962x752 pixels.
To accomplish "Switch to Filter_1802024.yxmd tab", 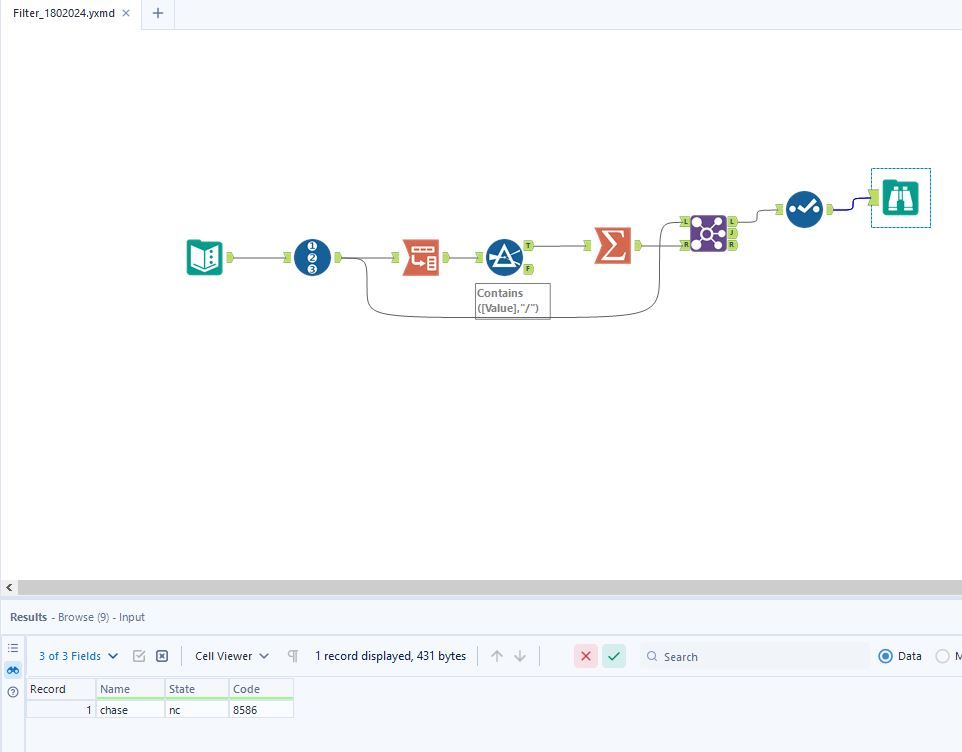I will (x=64, y=13).
